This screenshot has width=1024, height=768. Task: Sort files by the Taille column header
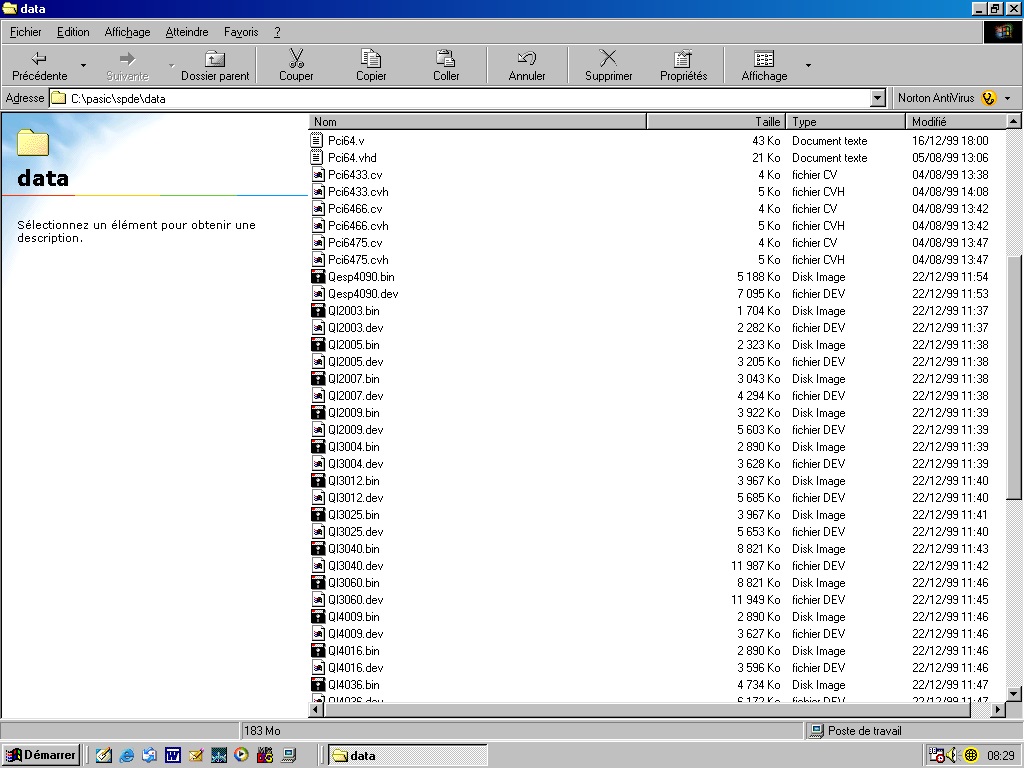click(x=716, y=122)
